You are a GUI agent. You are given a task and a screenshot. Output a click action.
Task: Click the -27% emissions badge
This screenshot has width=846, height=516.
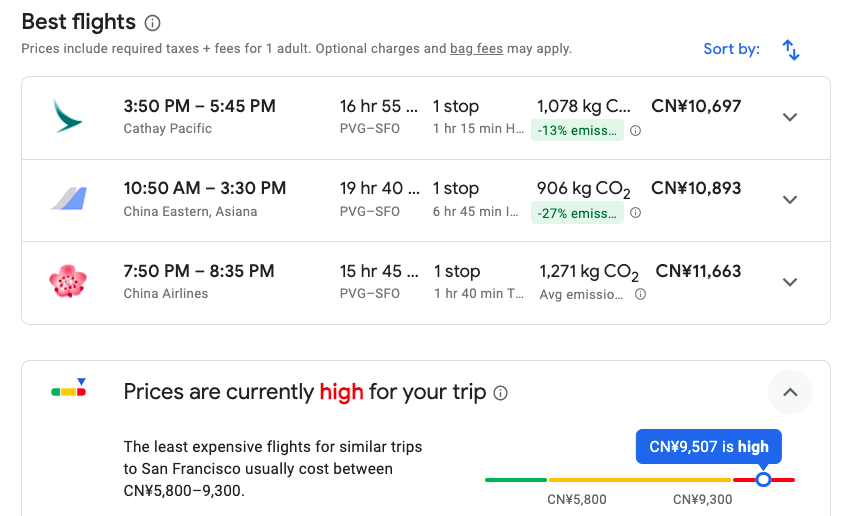point(577,213)
